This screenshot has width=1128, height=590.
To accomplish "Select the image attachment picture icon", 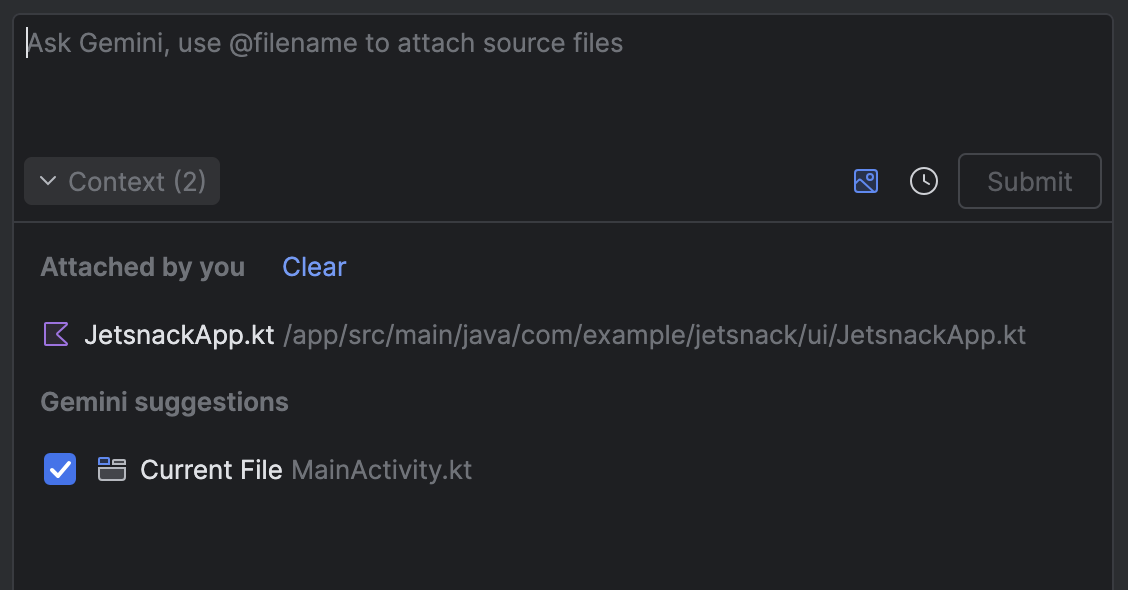I will (865, 181).
